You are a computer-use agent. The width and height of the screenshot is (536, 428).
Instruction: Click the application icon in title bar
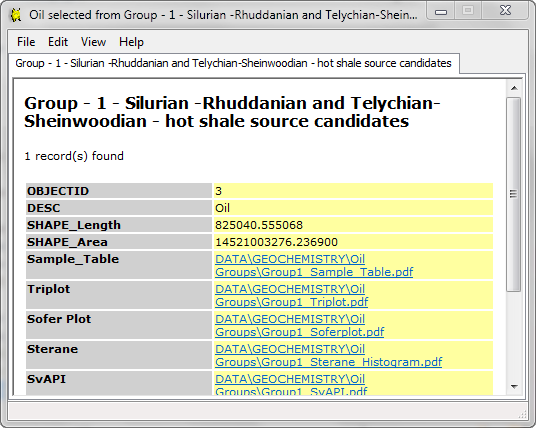point(16,15)
